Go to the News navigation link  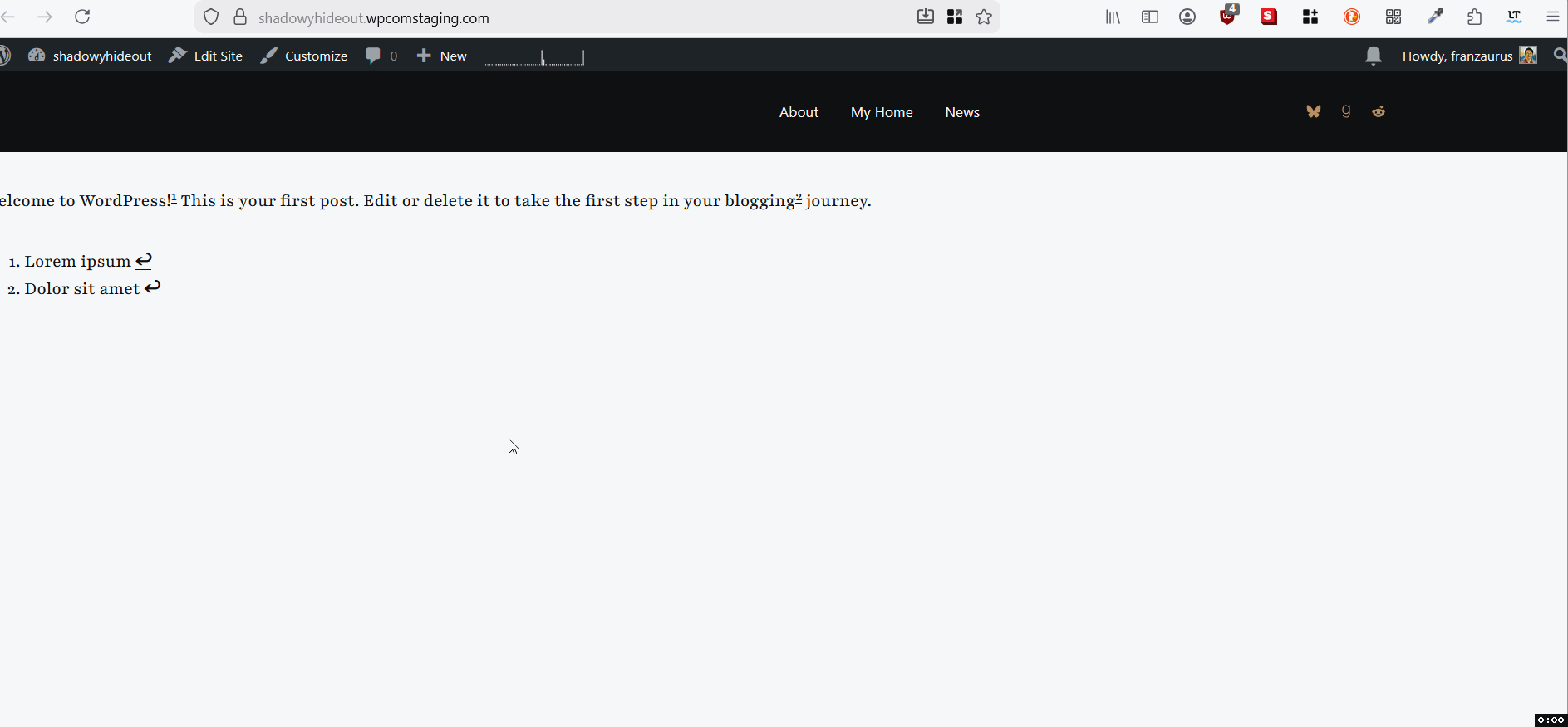click(962, 112)
